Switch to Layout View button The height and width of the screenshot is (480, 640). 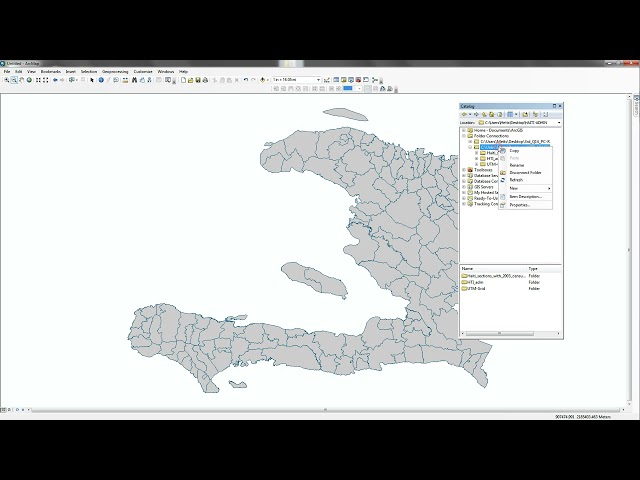pos(9,409)
